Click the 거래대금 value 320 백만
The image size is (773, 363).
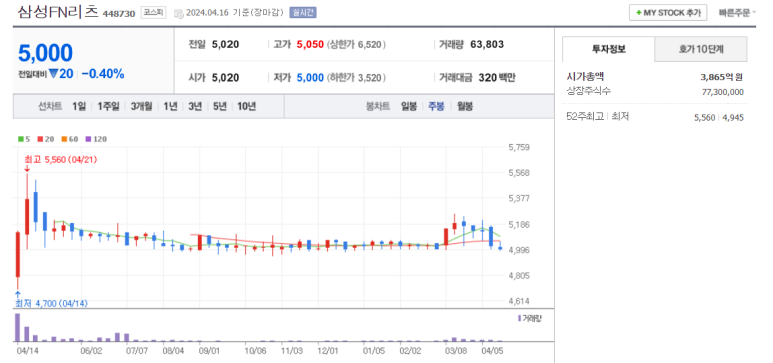pyautogui.click(x=497, y=78)
